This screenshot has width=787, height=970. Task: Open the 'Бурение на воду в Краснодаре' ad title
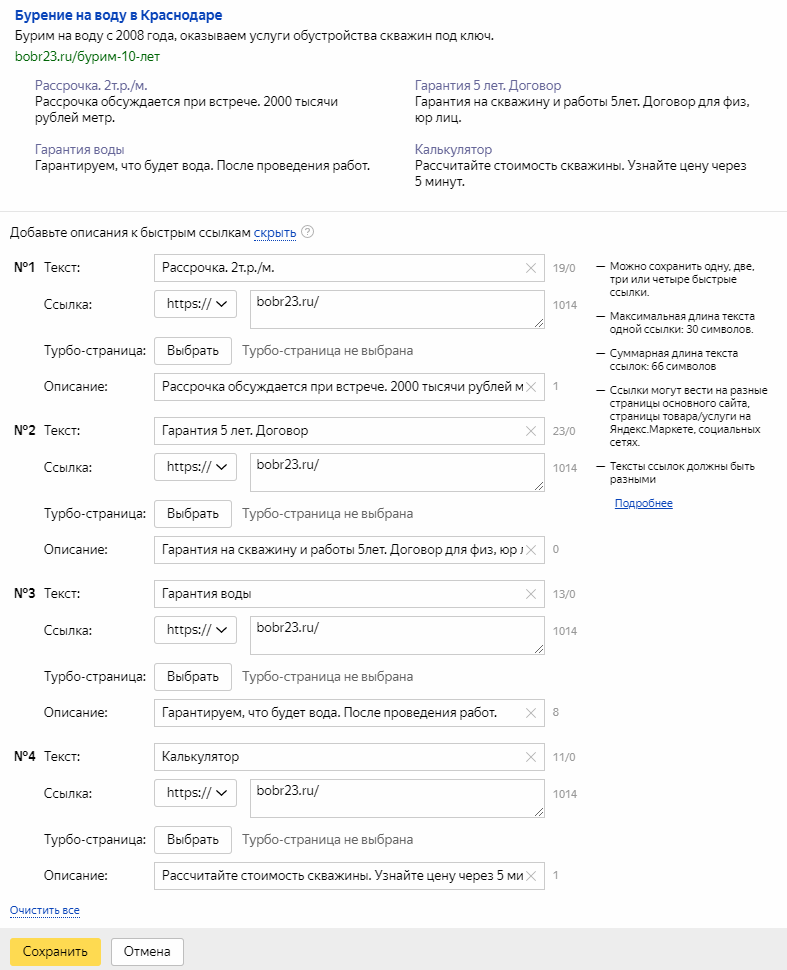119,15
